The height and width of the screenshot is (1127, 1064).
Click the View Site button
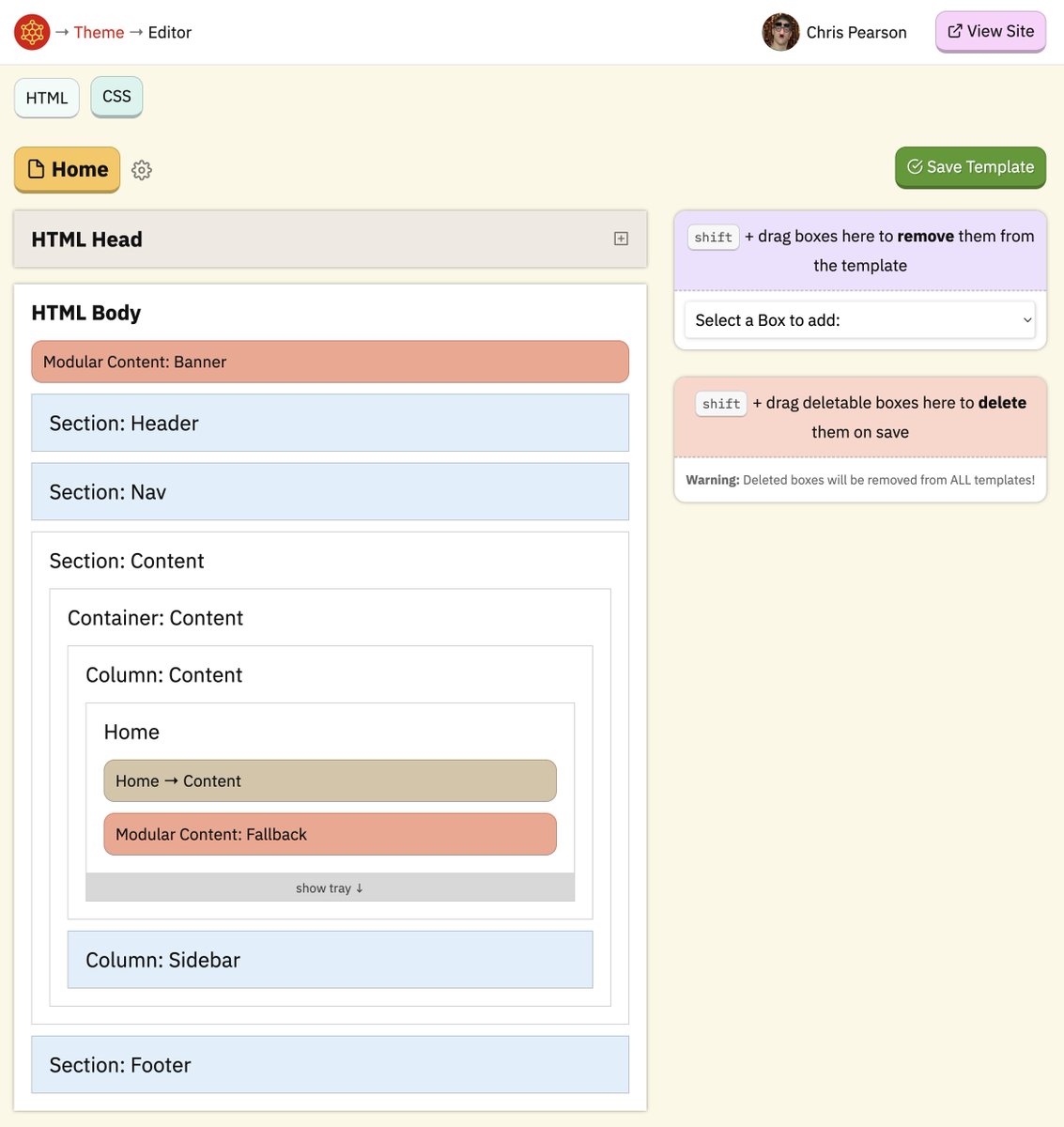pos(991,31)
